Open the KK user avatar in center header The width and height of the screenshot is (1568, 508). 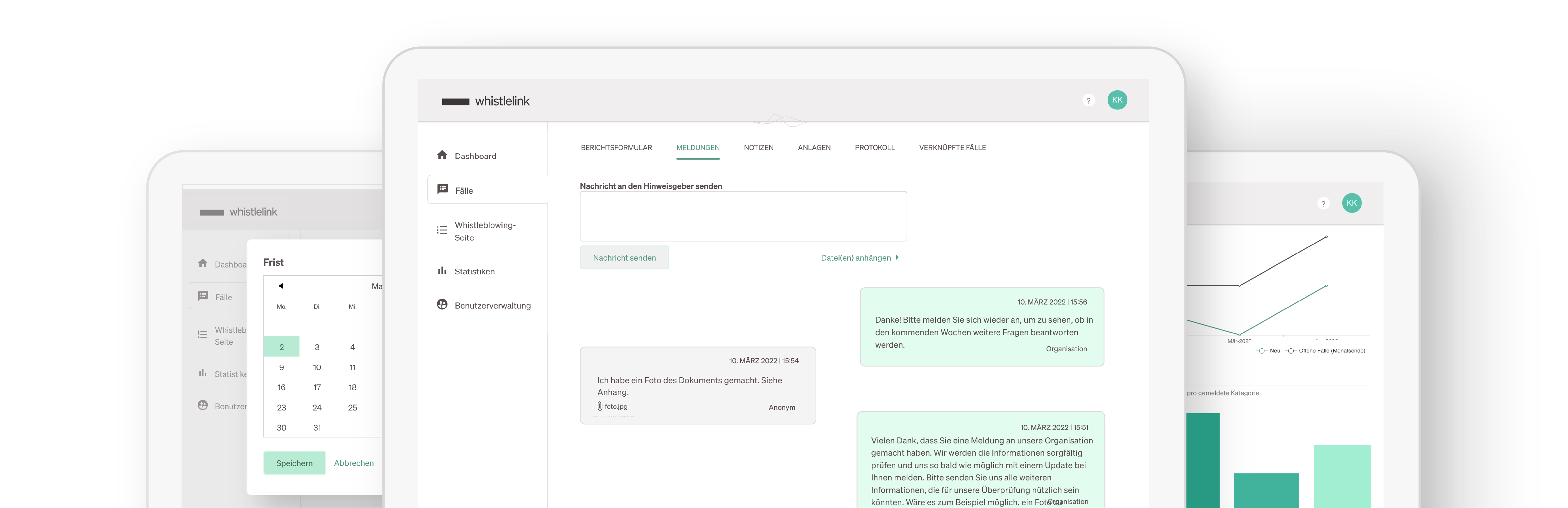click(x=1117, y=100)
